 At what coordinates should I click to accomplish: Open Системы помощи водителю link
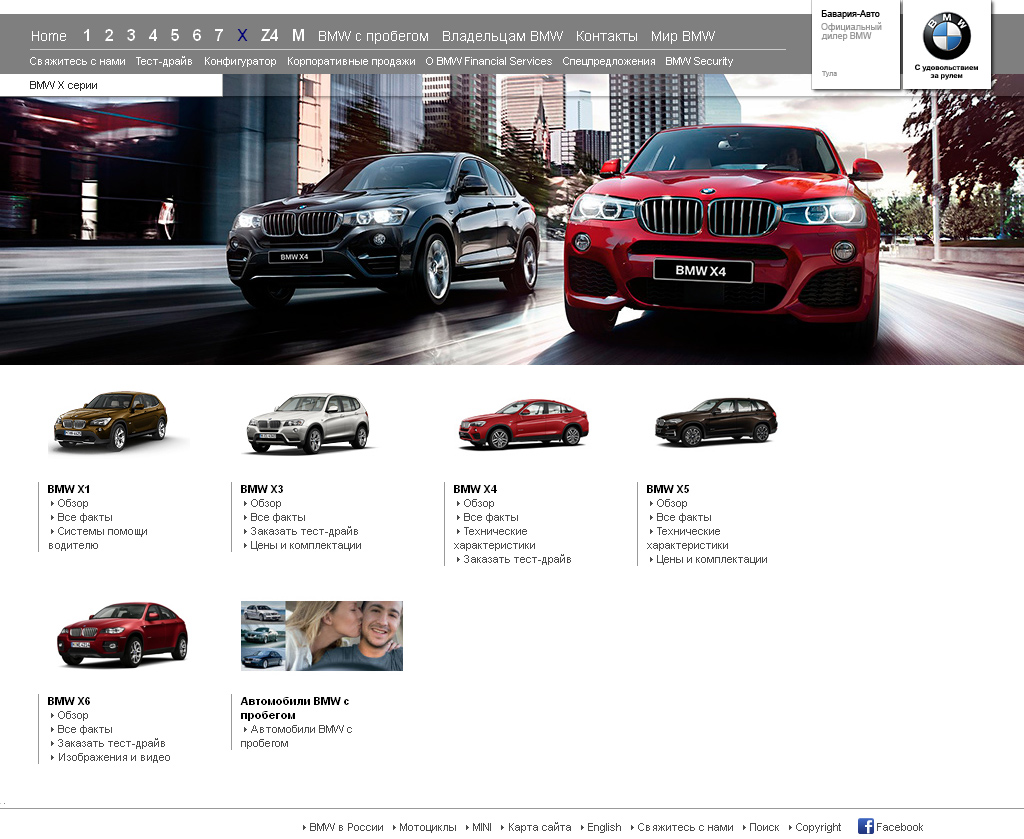click(x=98, y=538)
